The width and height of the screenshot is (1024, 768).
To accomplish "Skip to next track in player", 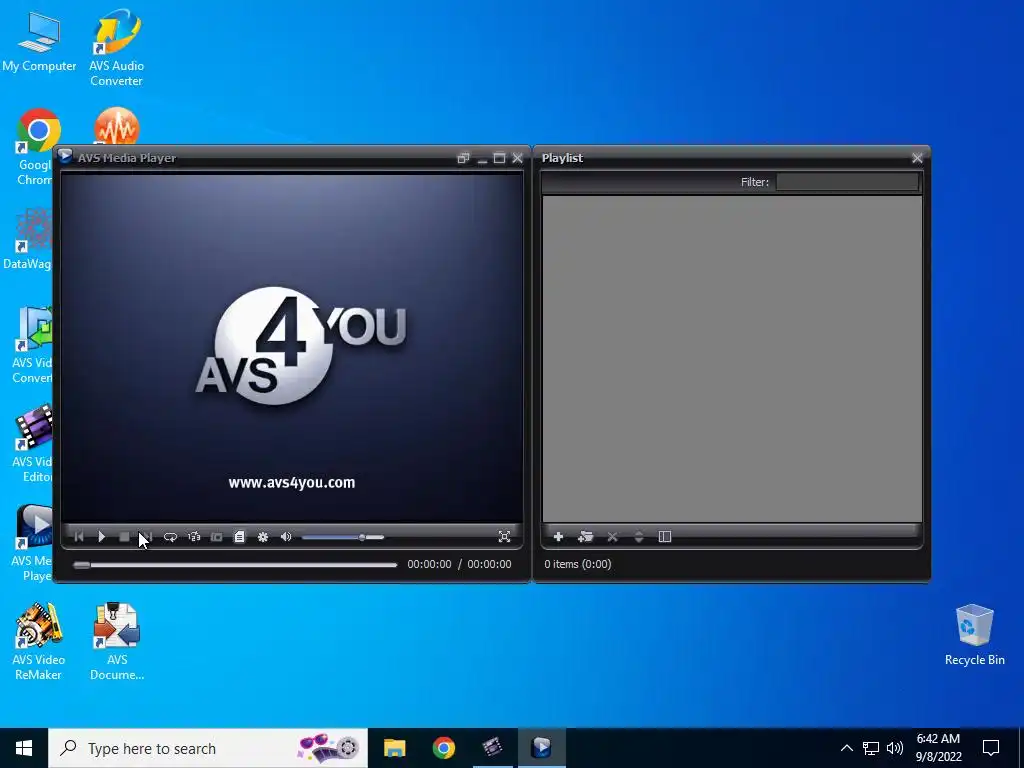I will click(147, 537).
